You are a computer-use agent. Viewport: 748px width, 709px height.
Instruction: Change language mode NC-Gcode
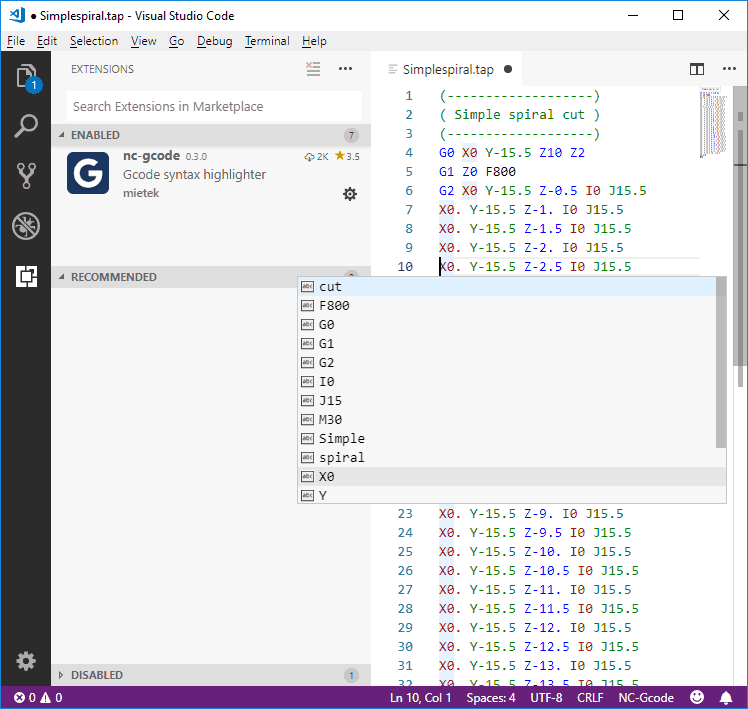[x=646, y=698]
